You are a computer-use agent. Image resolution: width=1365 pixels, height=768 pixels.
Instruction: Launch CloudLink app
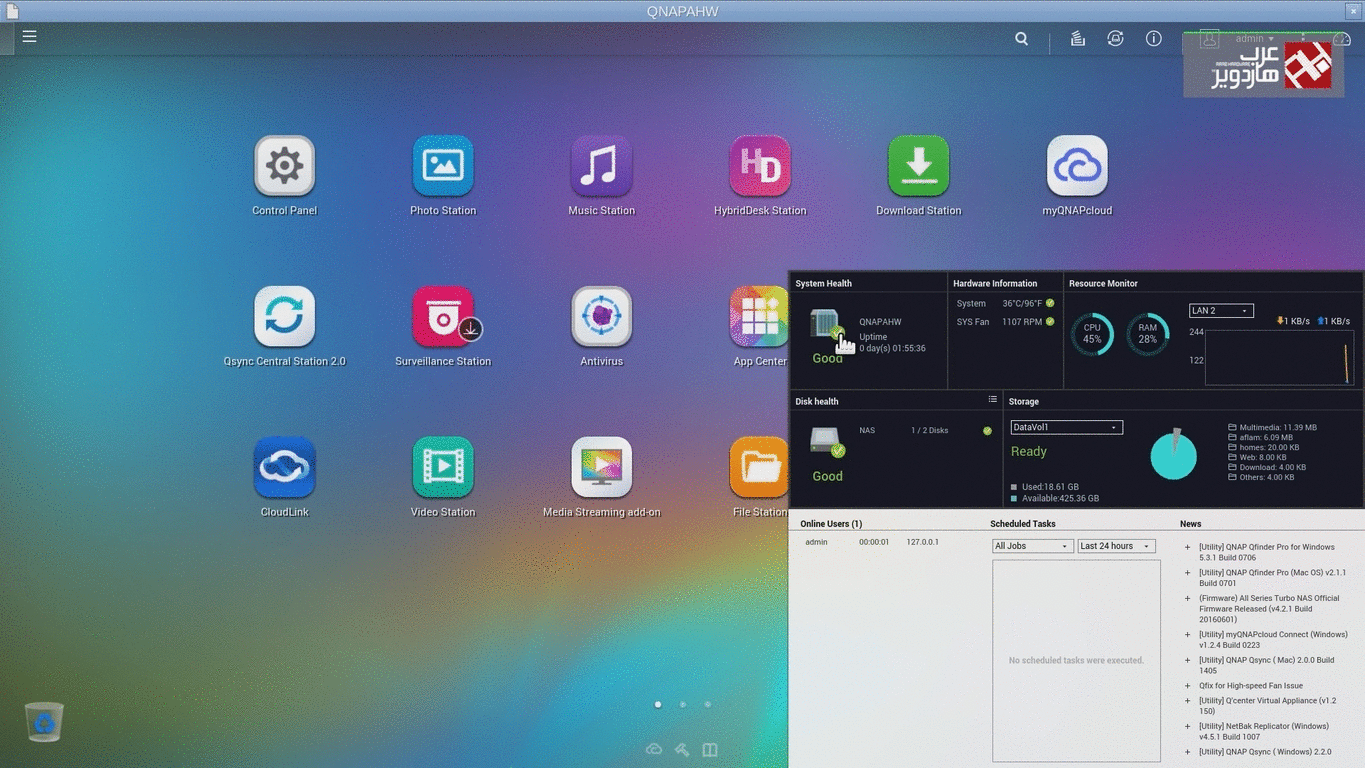tap(285, 467)
